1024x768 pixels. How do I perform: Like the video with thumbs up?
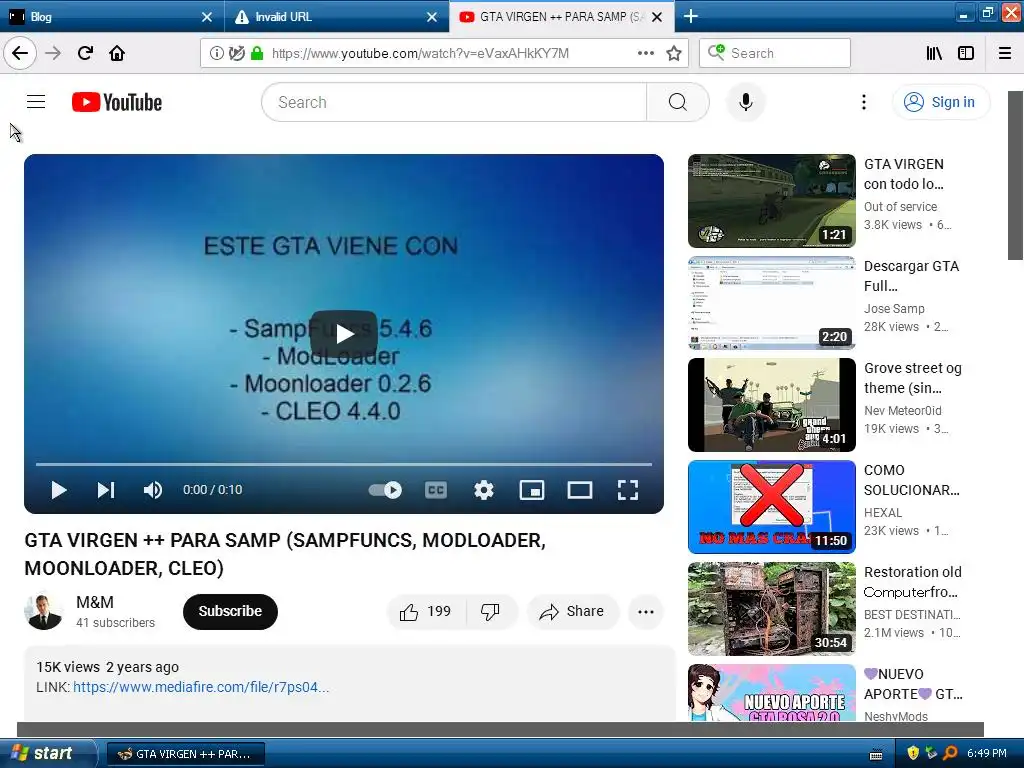[426, 611]
